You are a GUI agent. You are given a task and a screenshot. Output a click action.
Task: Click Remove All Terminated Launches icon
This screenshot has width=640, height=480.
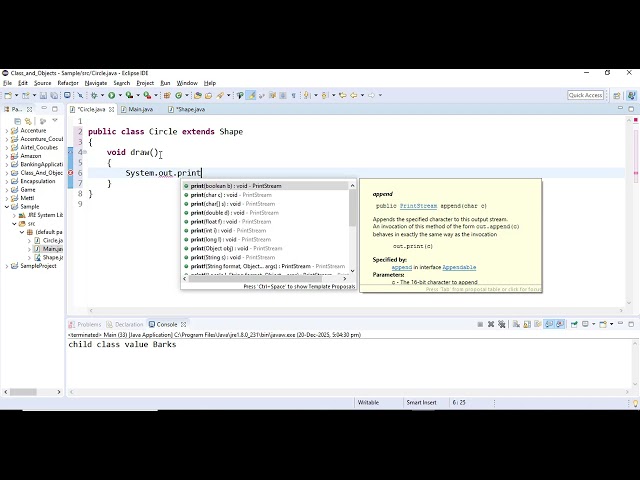(502, 324)
